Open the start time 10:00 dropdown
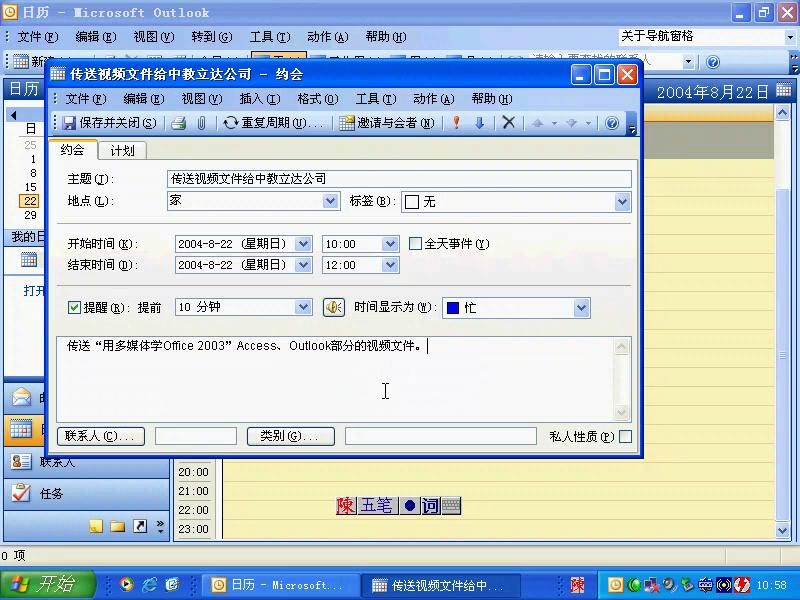The width and height of the screenshot is (800, 600). click(390, 244)
